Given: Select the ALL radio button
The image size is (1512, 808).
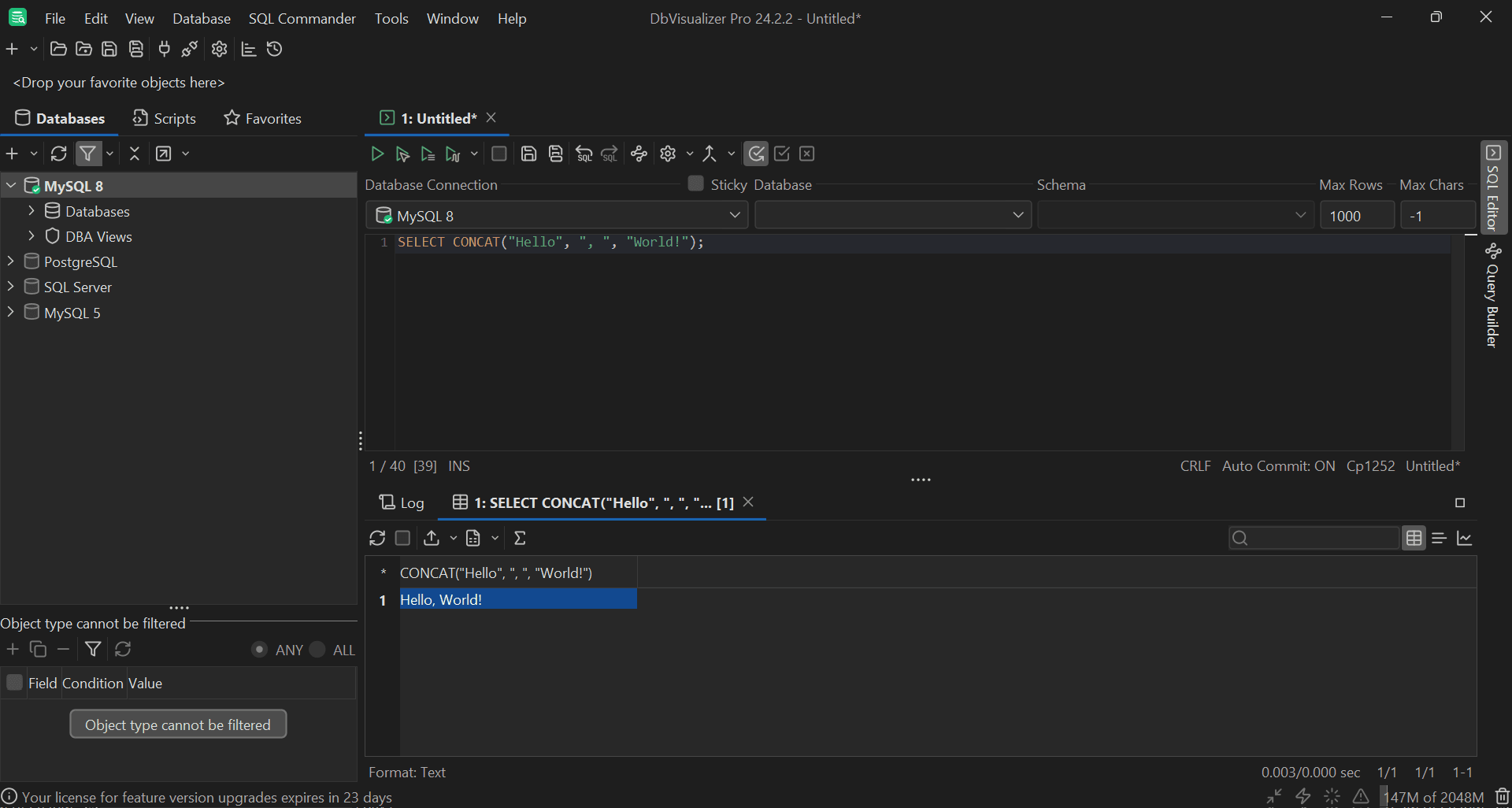Looking at the screenshot, I should click(x=317, y=650).
